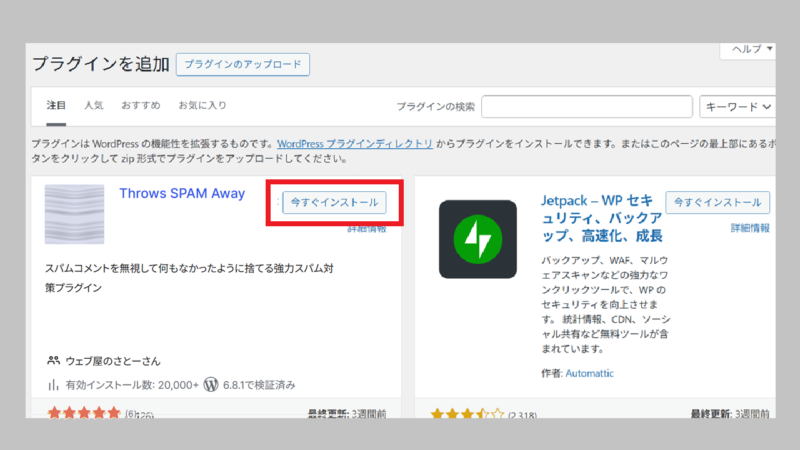Click the プラグインを追加 page heading

coord(101,64)
